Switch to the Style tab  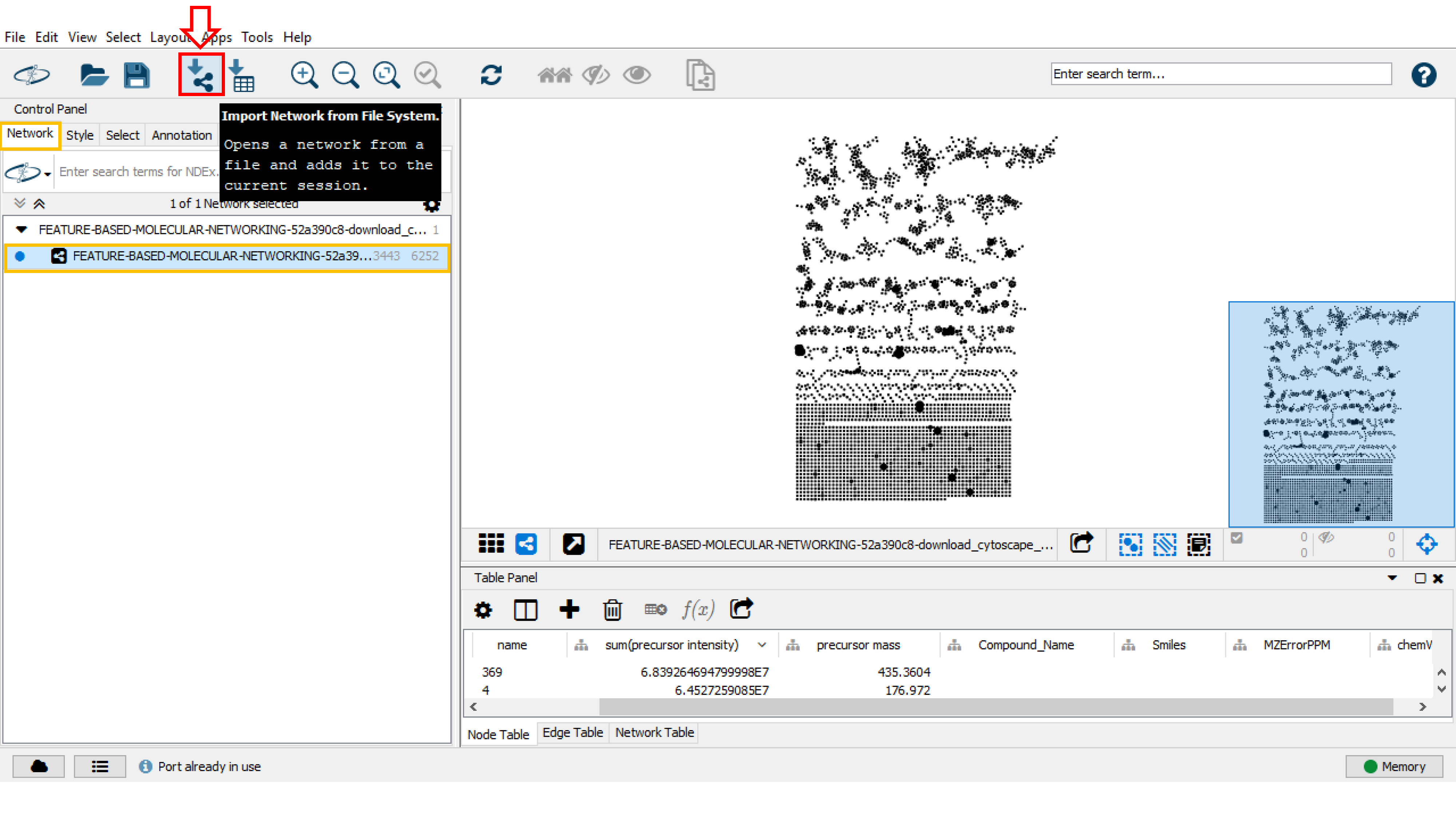(80, 135)
